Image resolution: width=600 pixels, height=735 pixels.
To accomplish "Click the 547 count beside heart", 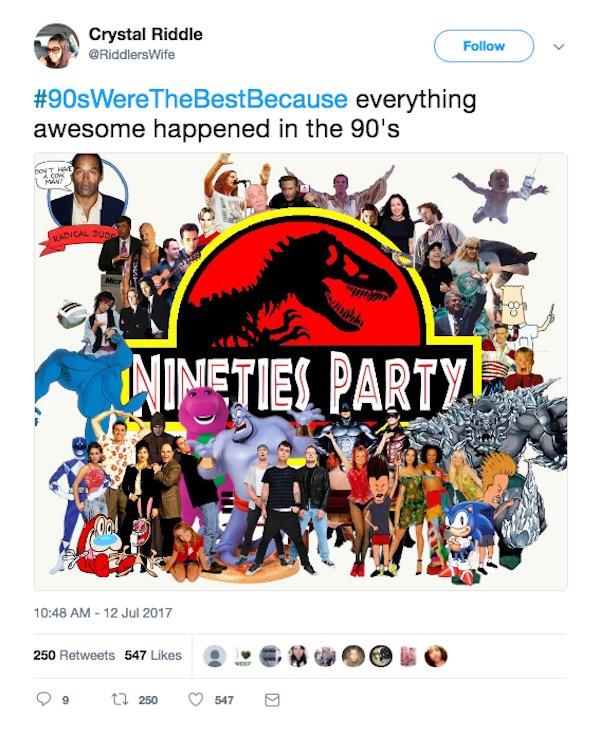I will [x=224, y=700].
